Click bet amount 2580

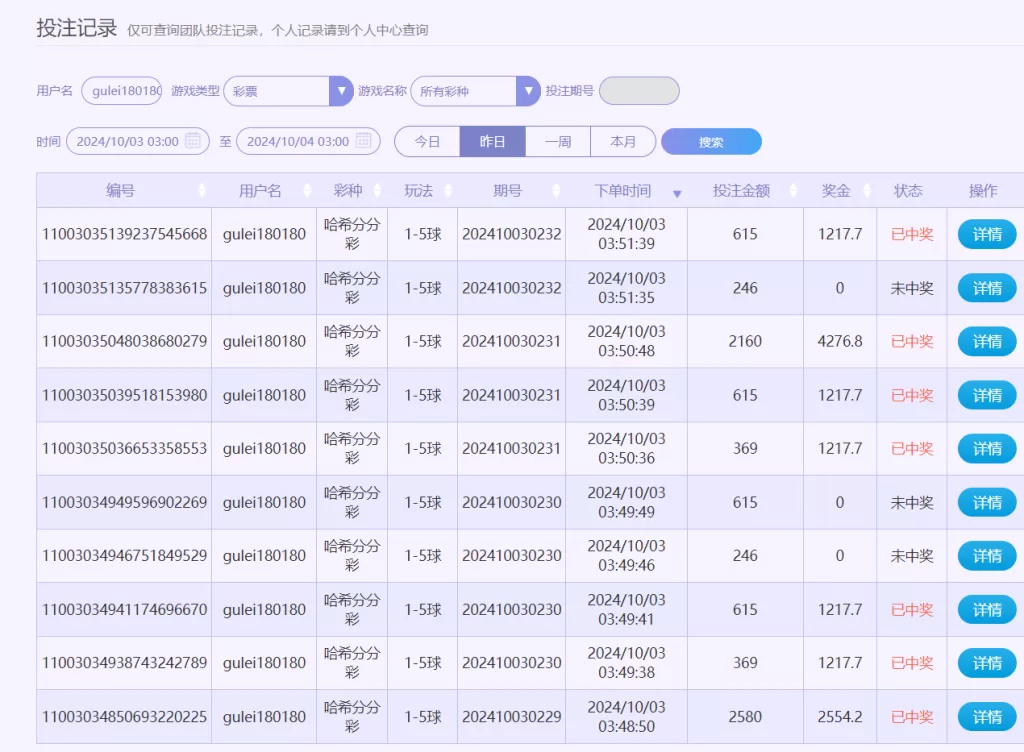click(745, 717)
